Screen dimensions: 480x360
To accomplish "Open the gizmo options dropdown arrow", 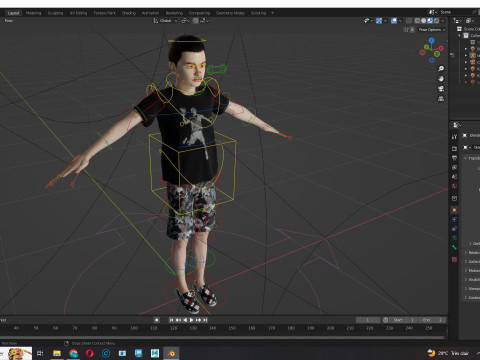I will pos(385,21).
